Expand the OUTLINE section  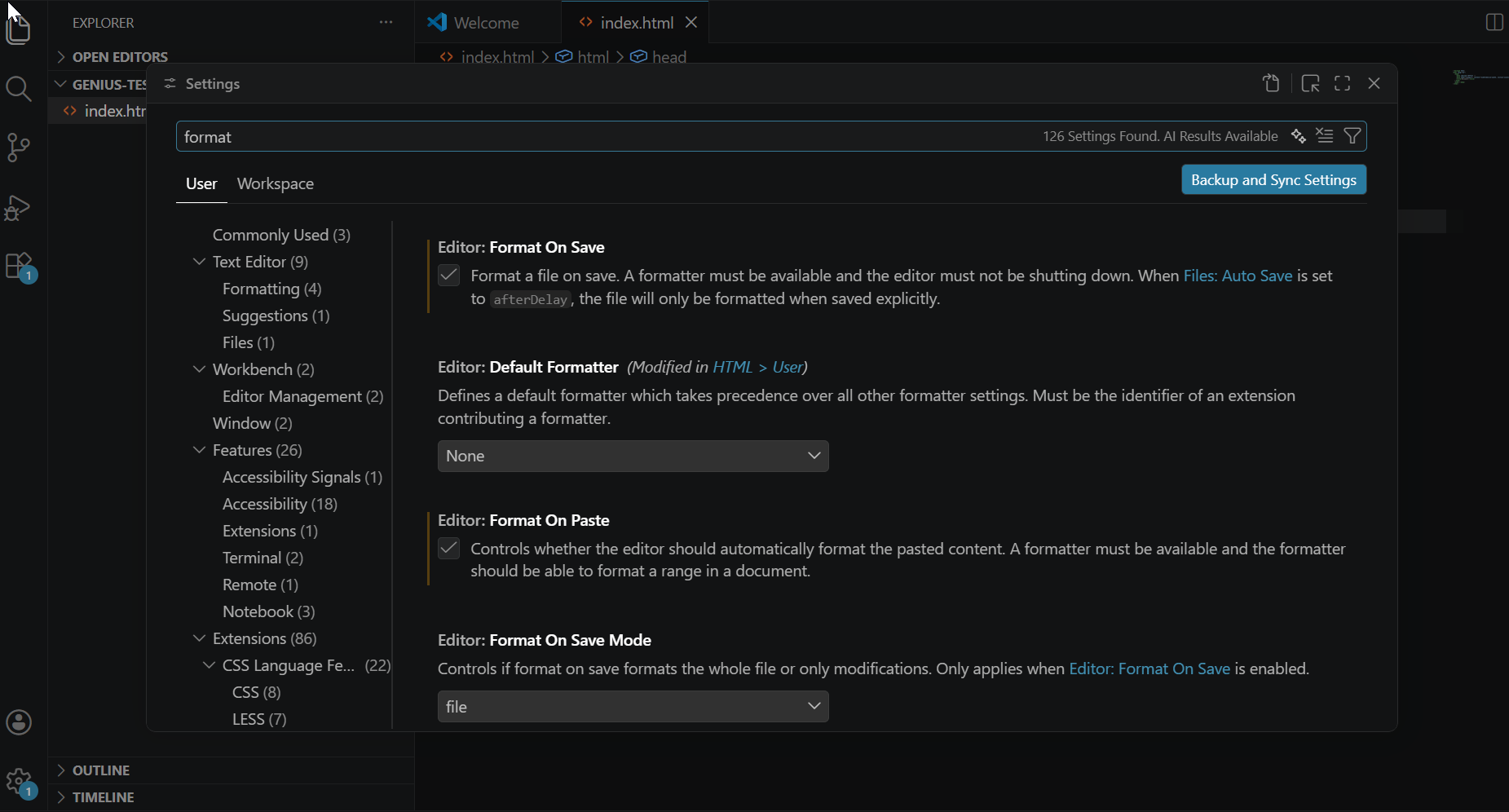pyautogui.click(x=100, y=770)
